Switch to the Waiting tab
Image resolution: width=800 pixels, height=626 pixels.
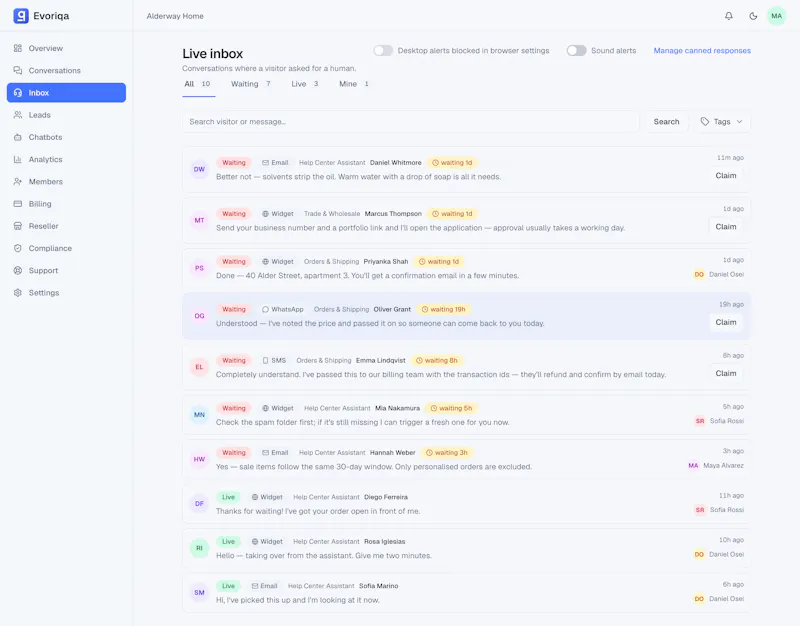251,84
